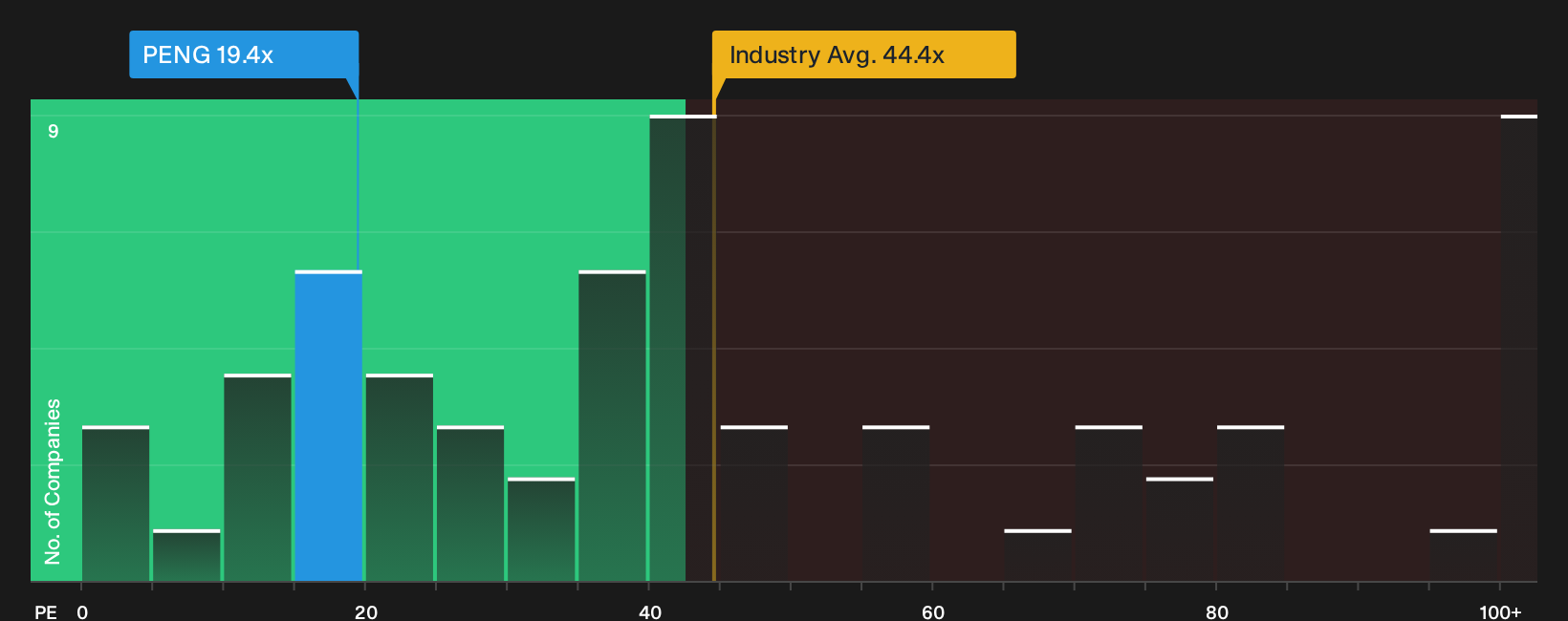Image resolution: width=1568 pixels, height=621 pixels.
Task: Select the histogram bar for PE 95-100
Action: tap(1464, 555)
